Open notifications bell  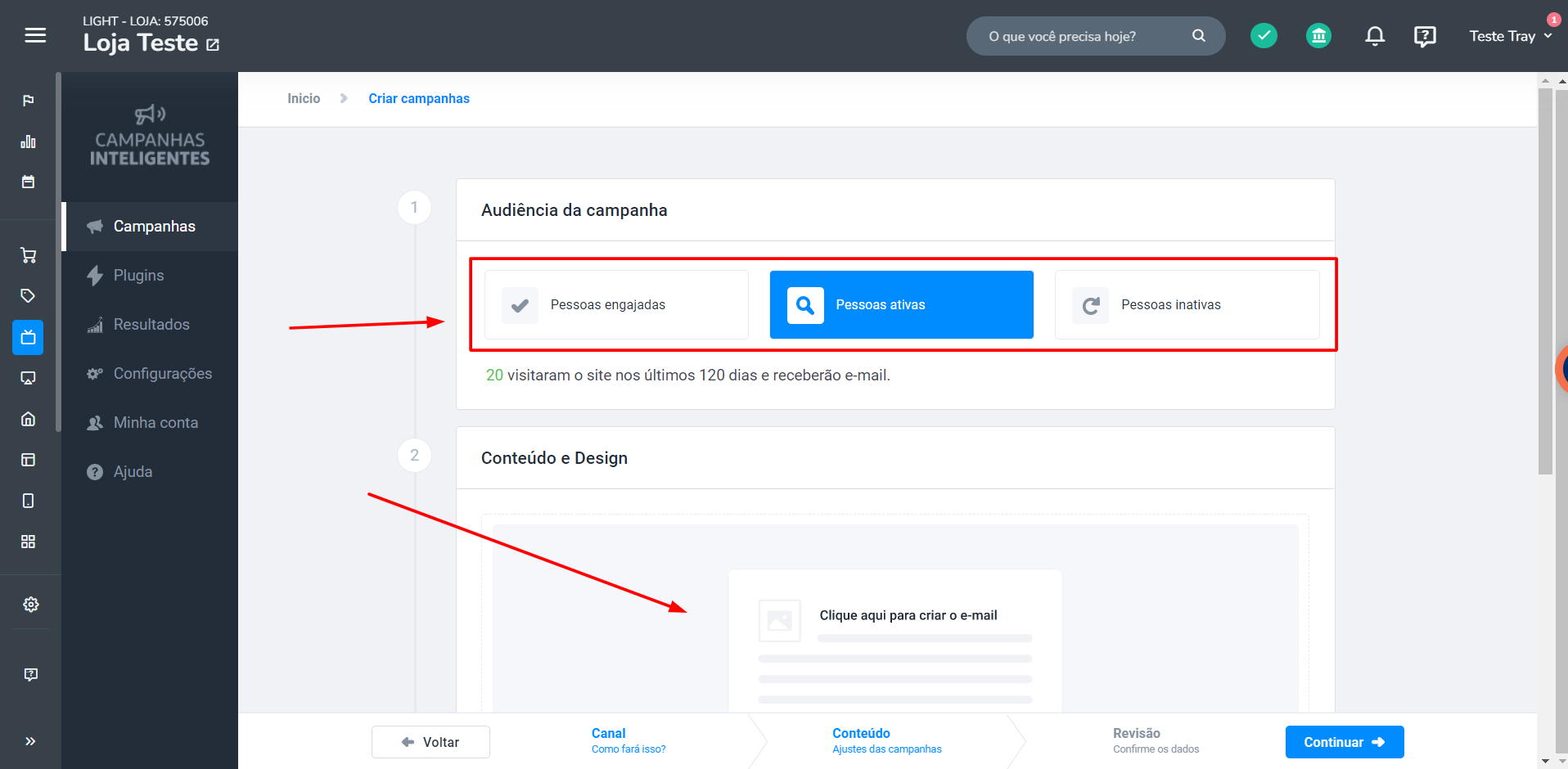[x=1375, y=36]
